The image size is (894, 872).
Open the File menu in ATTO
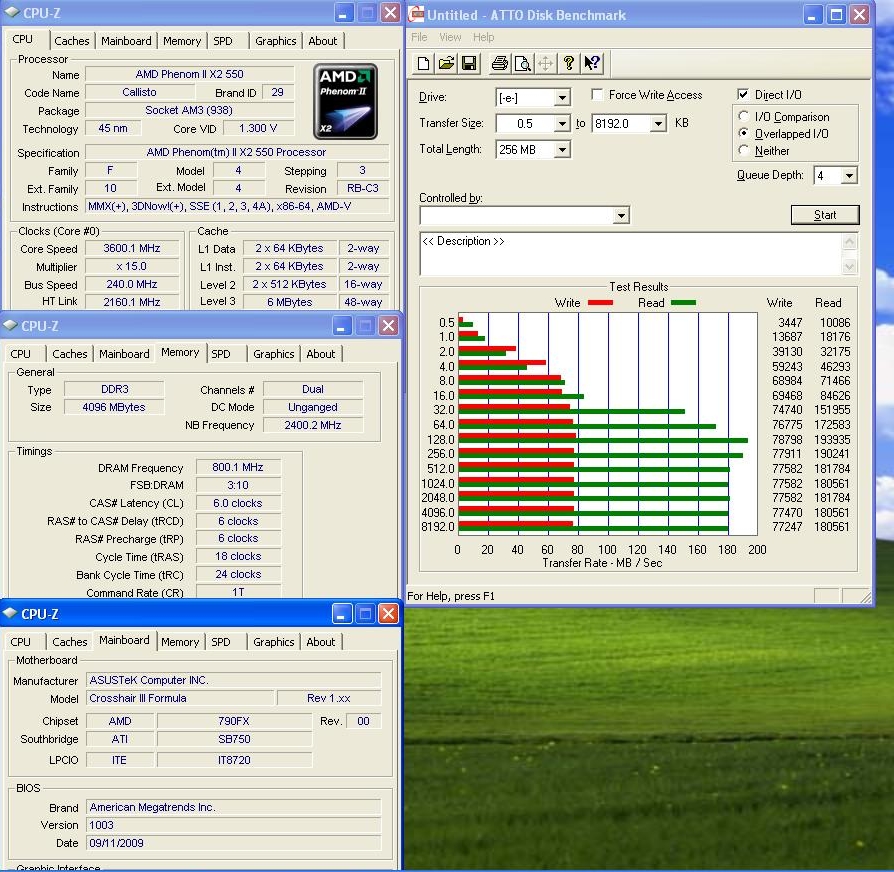tap(419, 37)
